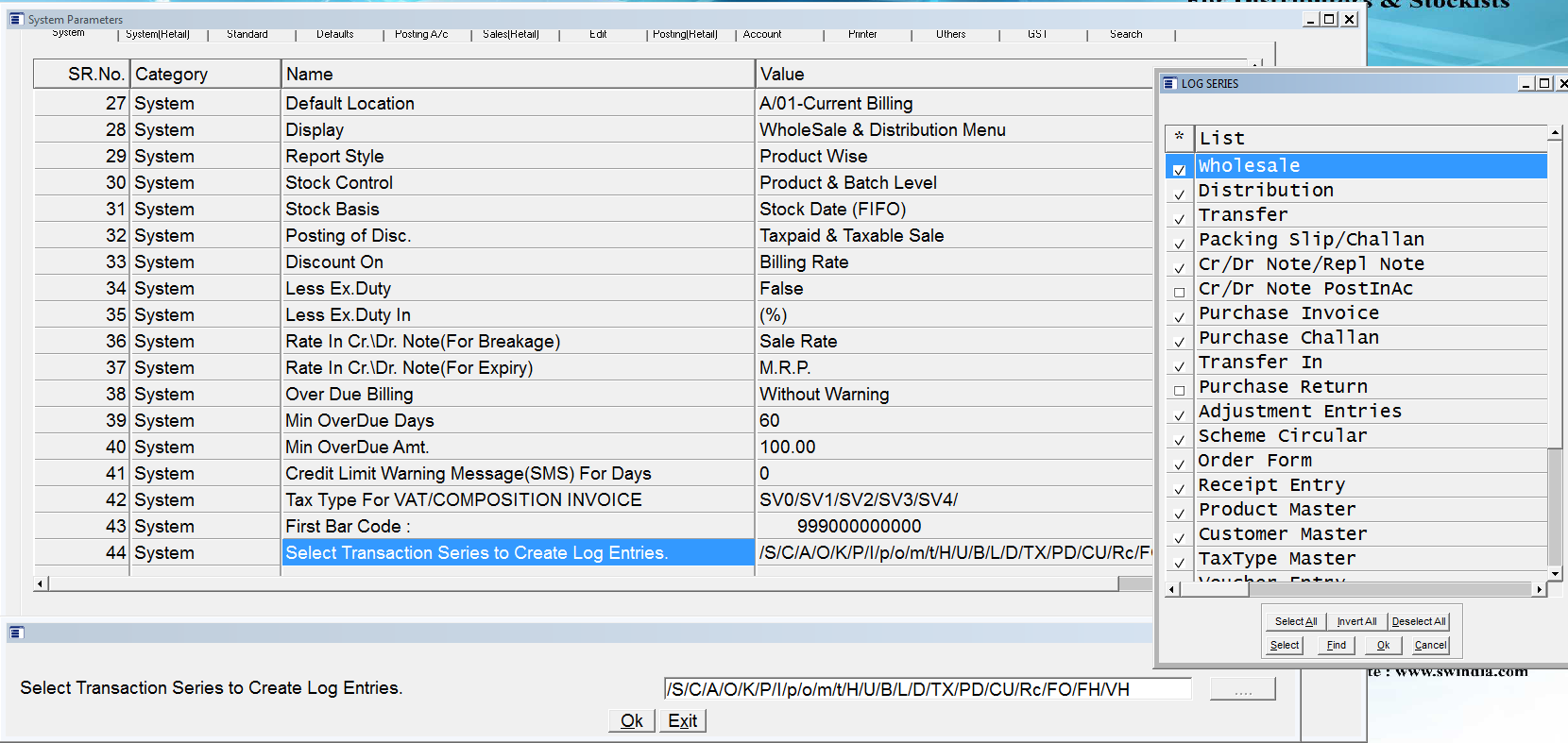Image resolution: width=1568 pixels, height=743 pixels.
Task: Toggle the Scheme Circular checkbox
Action: pos(1179,440)
